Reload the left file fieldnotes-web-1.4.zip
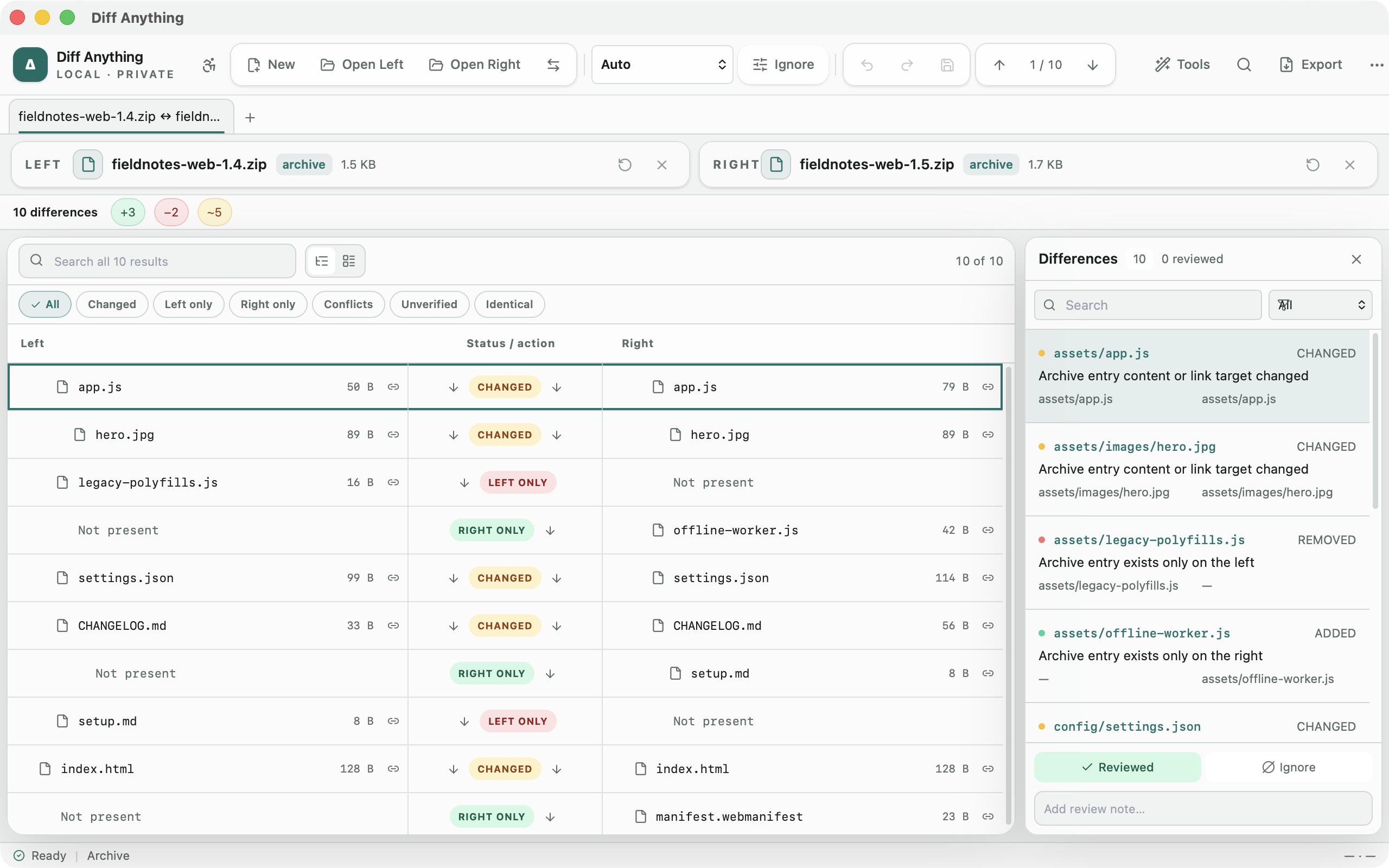This screenshot has width=1389, height=868. [x=625, y=165]
